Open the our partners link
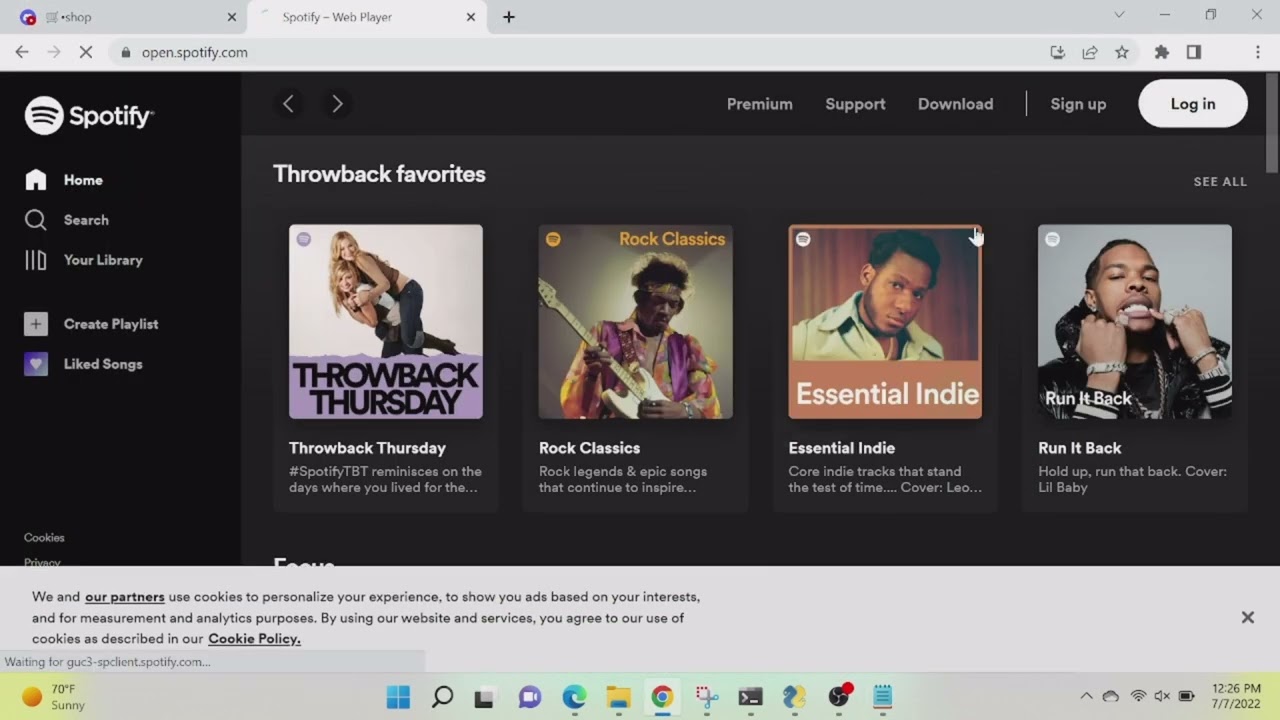The image size is (1280, 720). pos(125,597)
